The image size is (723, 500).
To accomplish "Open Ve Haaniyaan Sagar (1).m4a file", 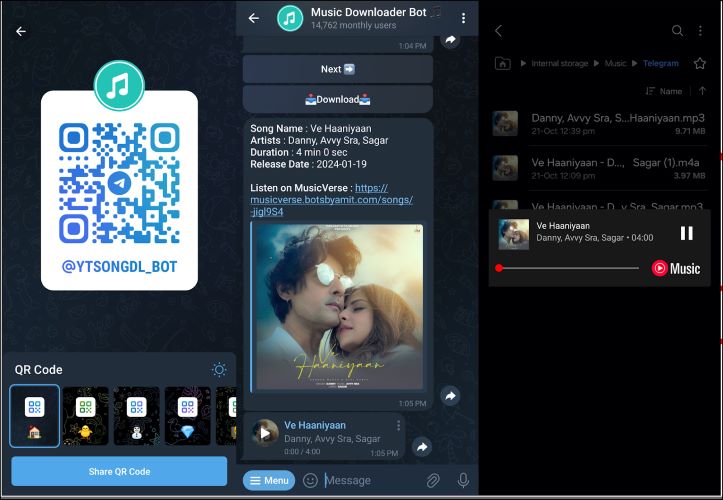I will point(599,168).
